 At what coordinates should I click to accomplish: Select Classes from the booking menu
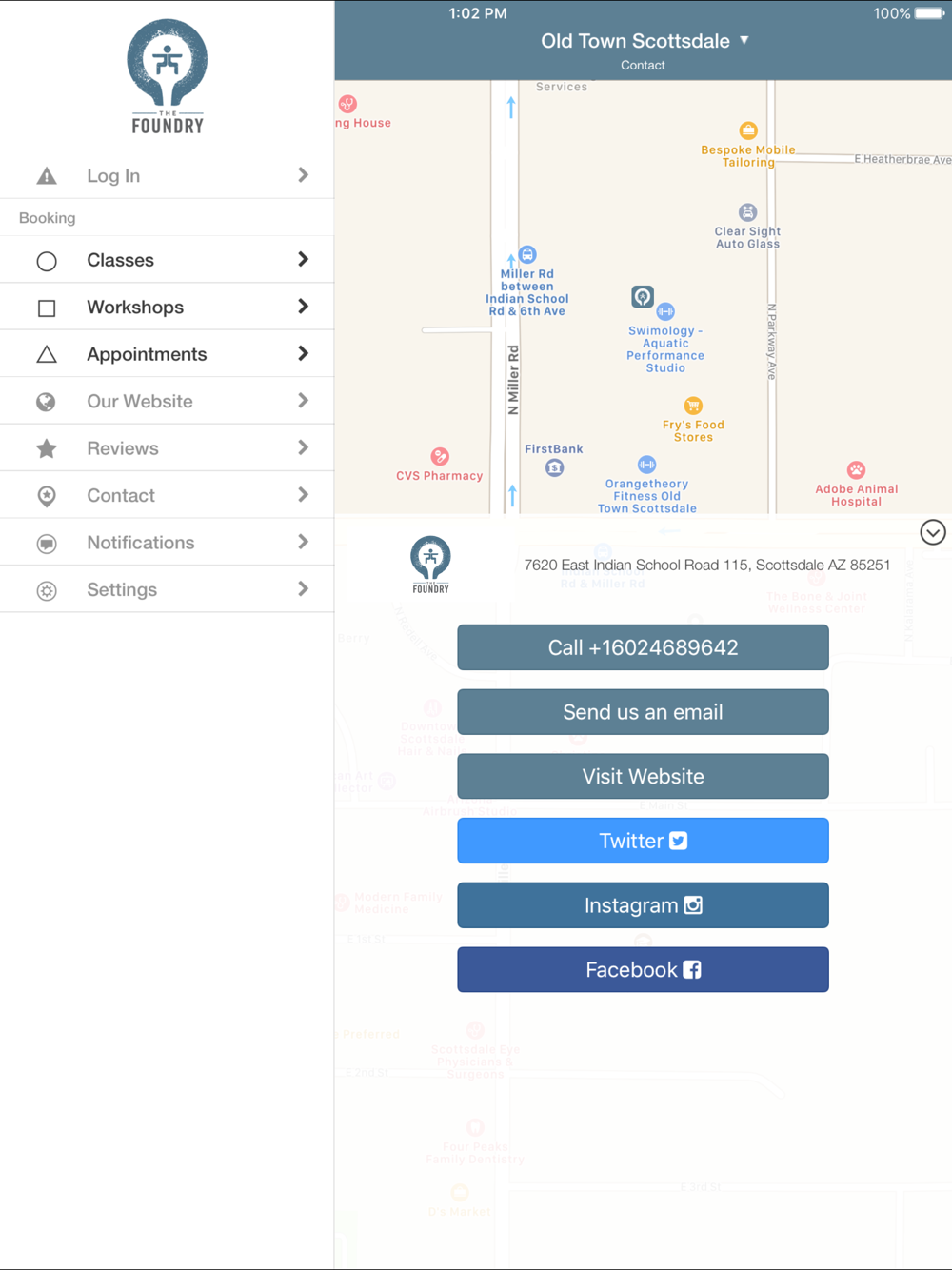168,260
